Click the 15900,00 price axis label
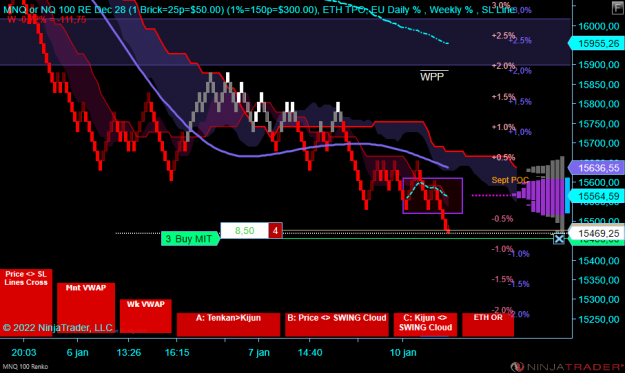 (x=598, y=65)
